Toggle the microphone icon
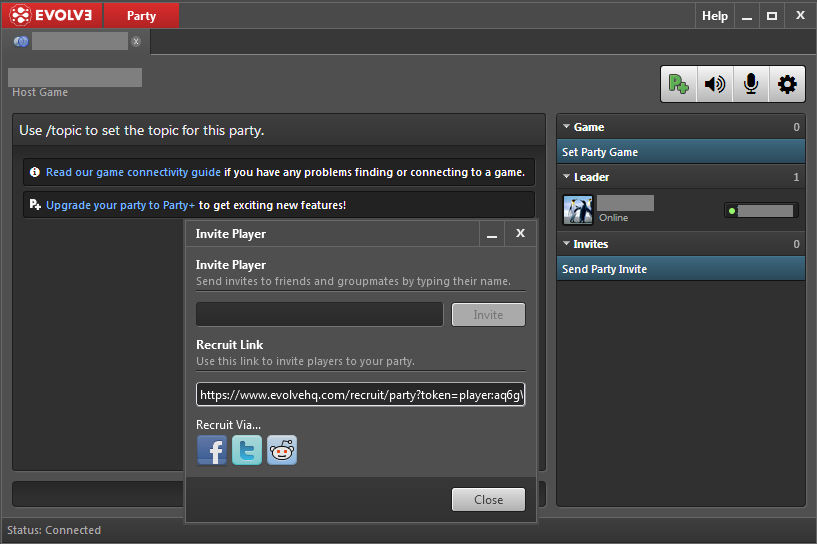Image resolution: width=817 pixels, height=544 pixels. tap(751, 84)
